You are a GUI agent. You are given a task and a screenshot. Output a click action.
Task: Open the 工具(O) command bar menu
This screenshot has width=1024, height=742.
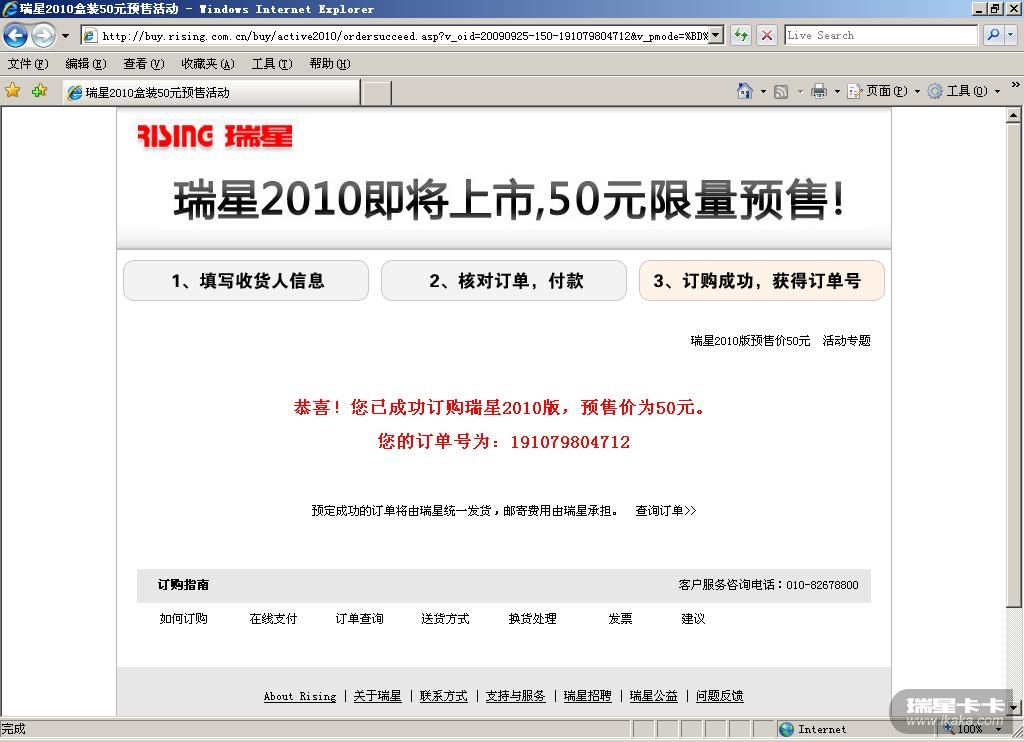(x=964, y=91)
